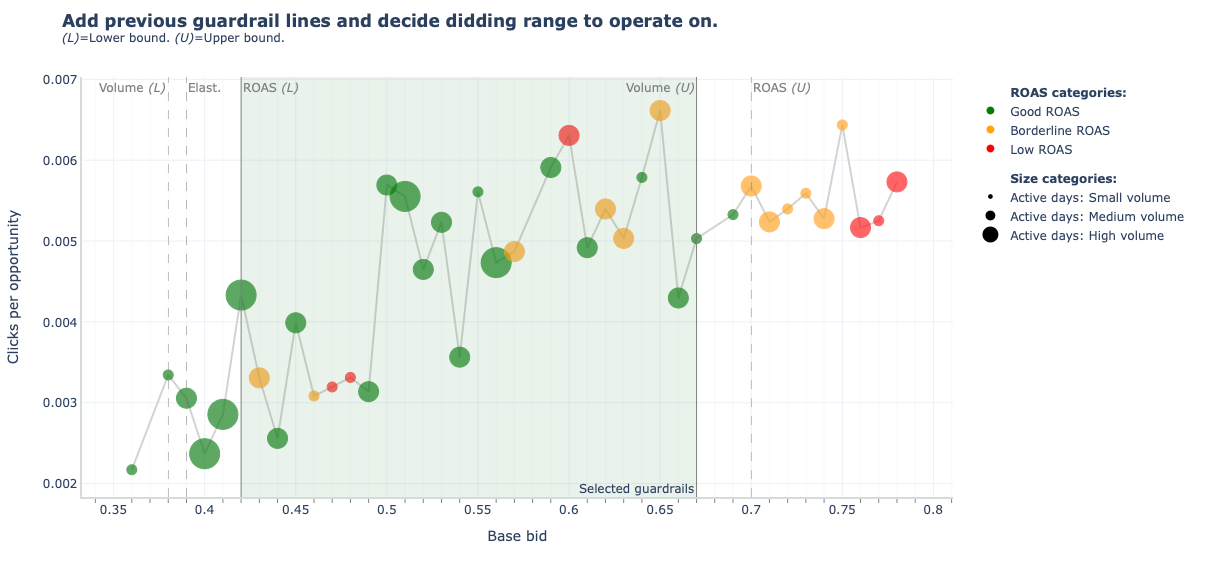Click the "Elast." guardrail label
Screen dimensions: 1206x562
204,88
